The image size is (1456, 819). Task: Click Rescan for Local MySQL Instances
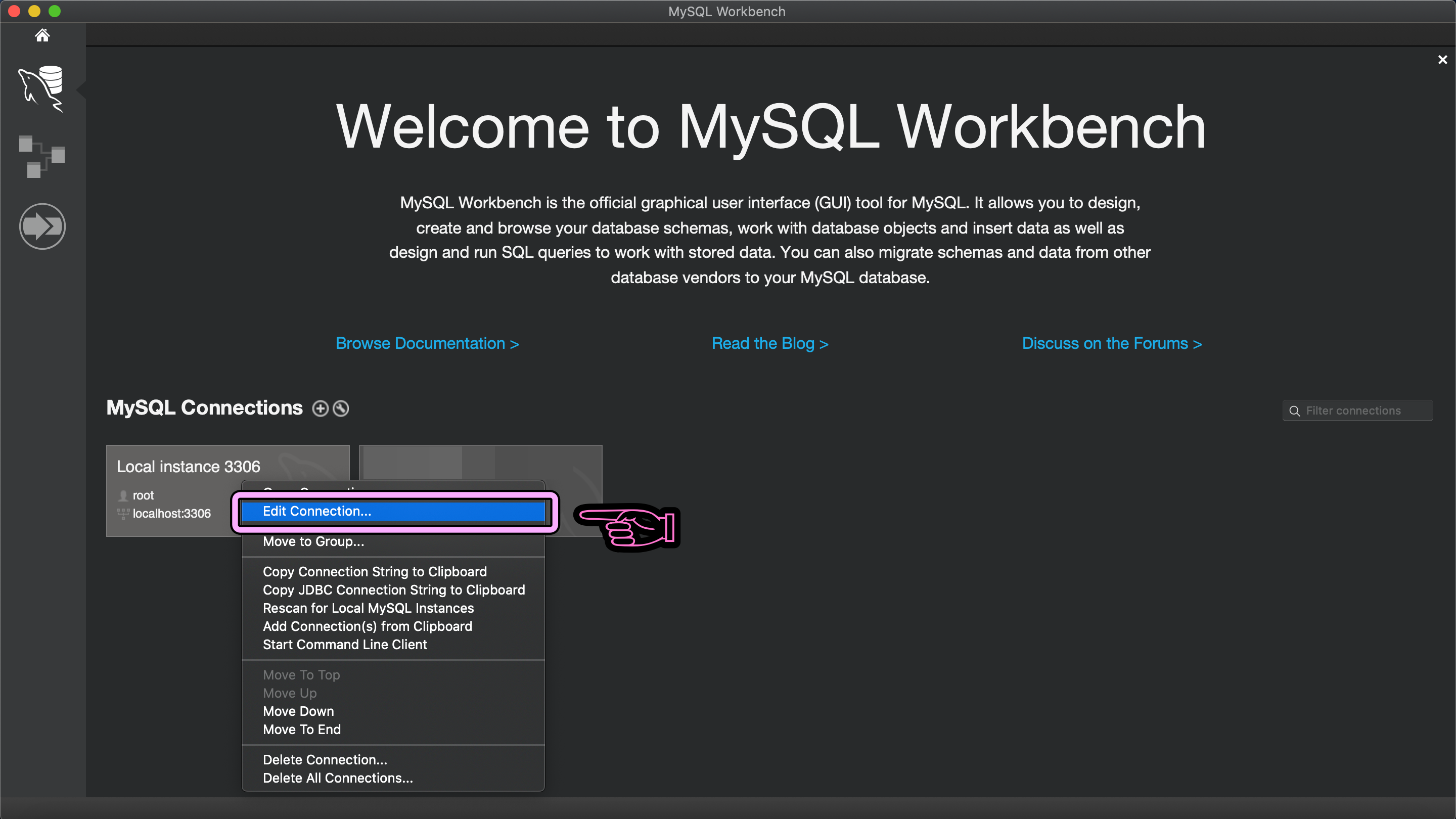[368, 608]
